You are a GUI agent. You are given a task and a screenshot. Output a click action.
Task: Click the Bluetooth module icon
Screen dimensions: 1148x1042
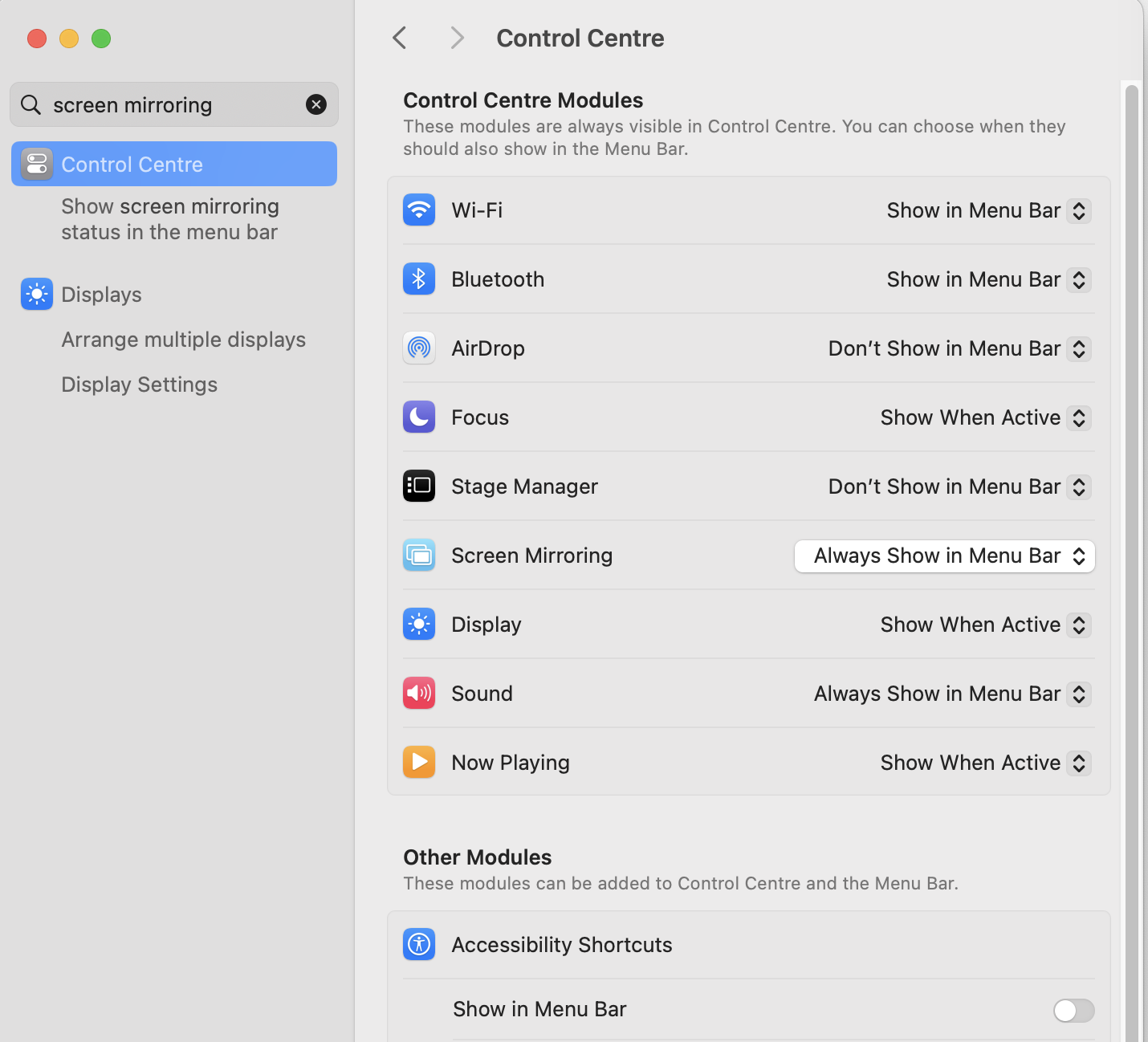tap(419, 279)
